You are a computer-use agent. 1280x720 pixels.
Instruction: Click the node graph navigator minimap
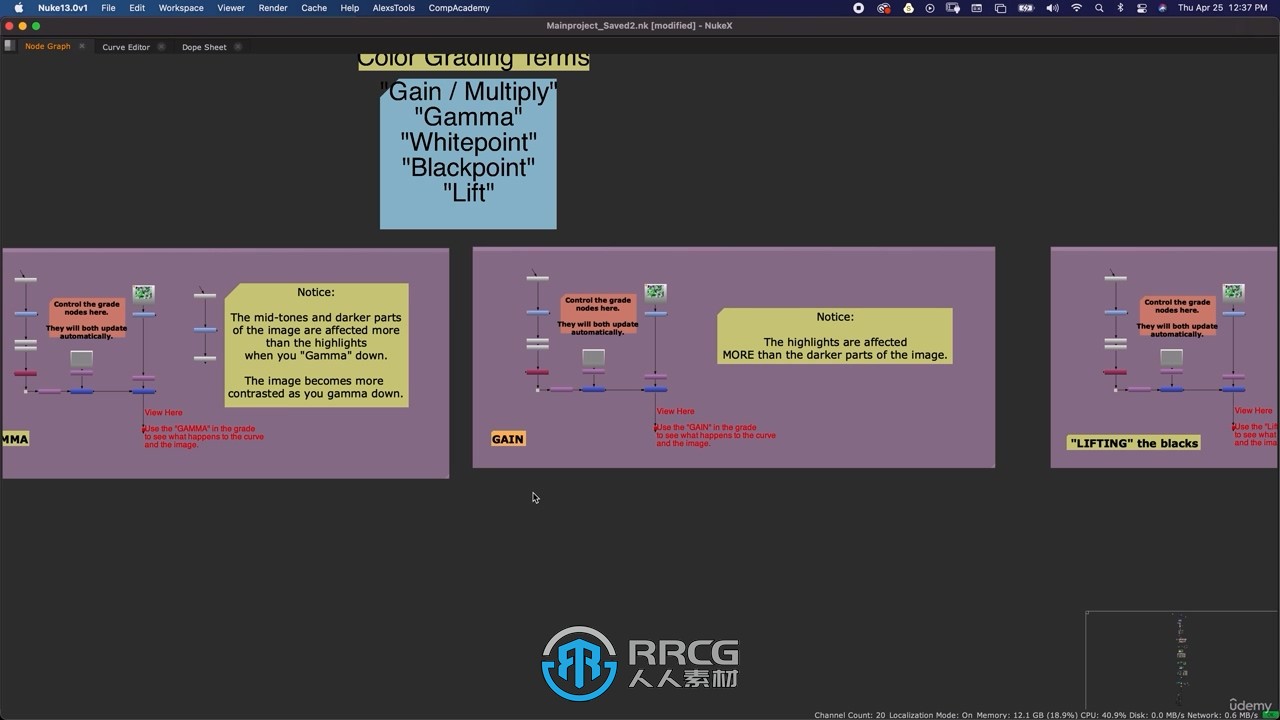(x=1182, y=660)
